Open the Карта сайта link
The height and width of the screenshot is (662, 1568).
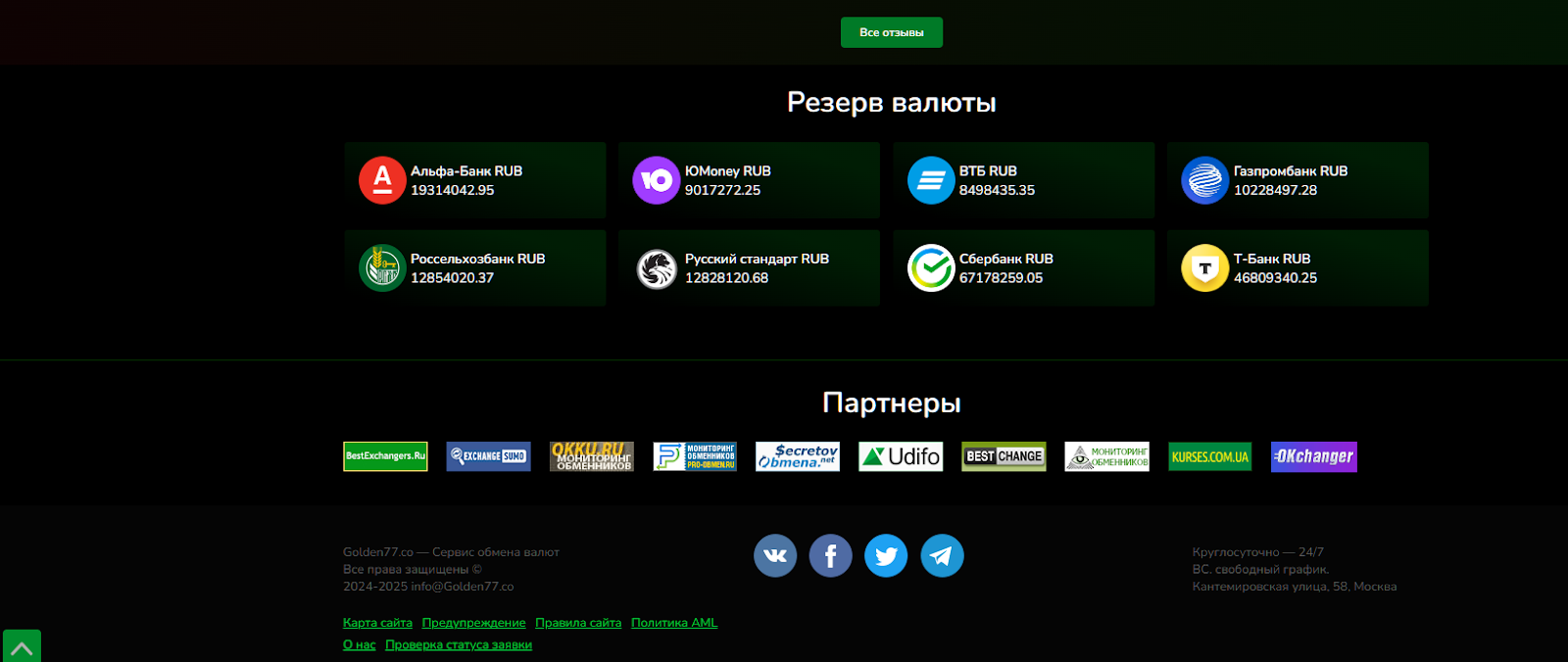pos(377,623)
